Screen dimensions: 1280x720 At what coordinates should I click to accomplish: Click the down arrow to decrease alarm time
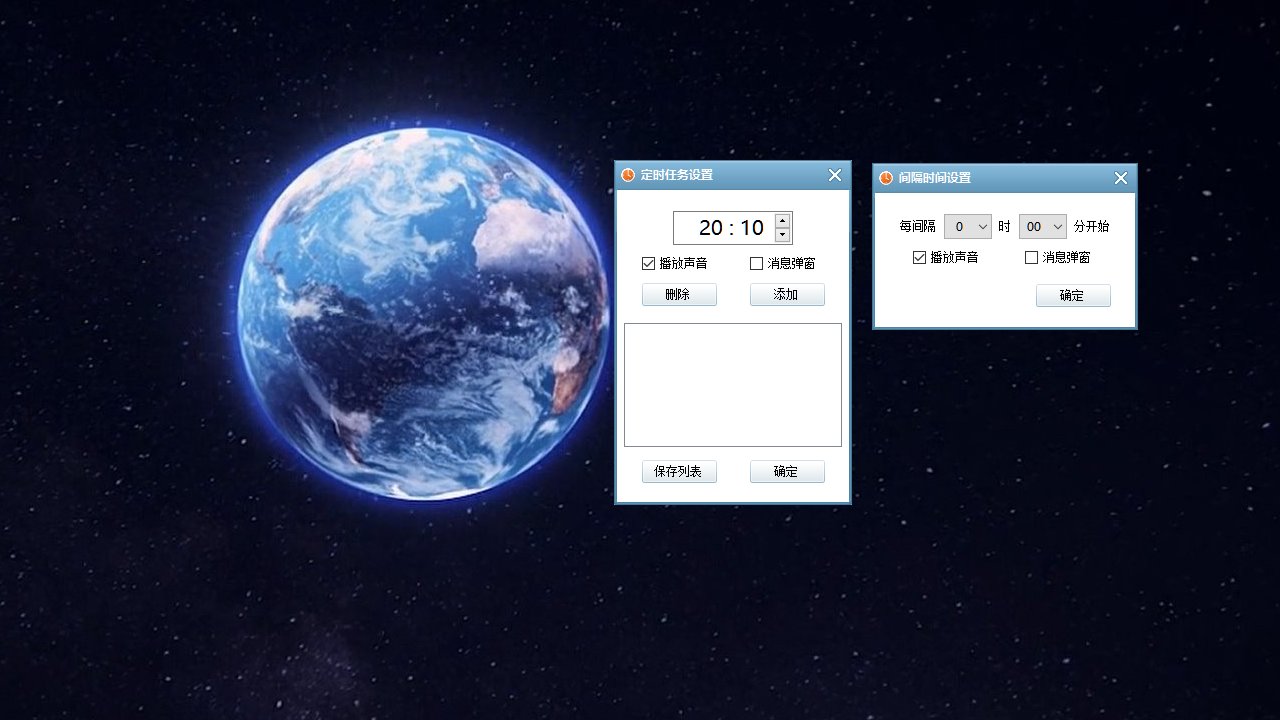(x=782, y=234)
